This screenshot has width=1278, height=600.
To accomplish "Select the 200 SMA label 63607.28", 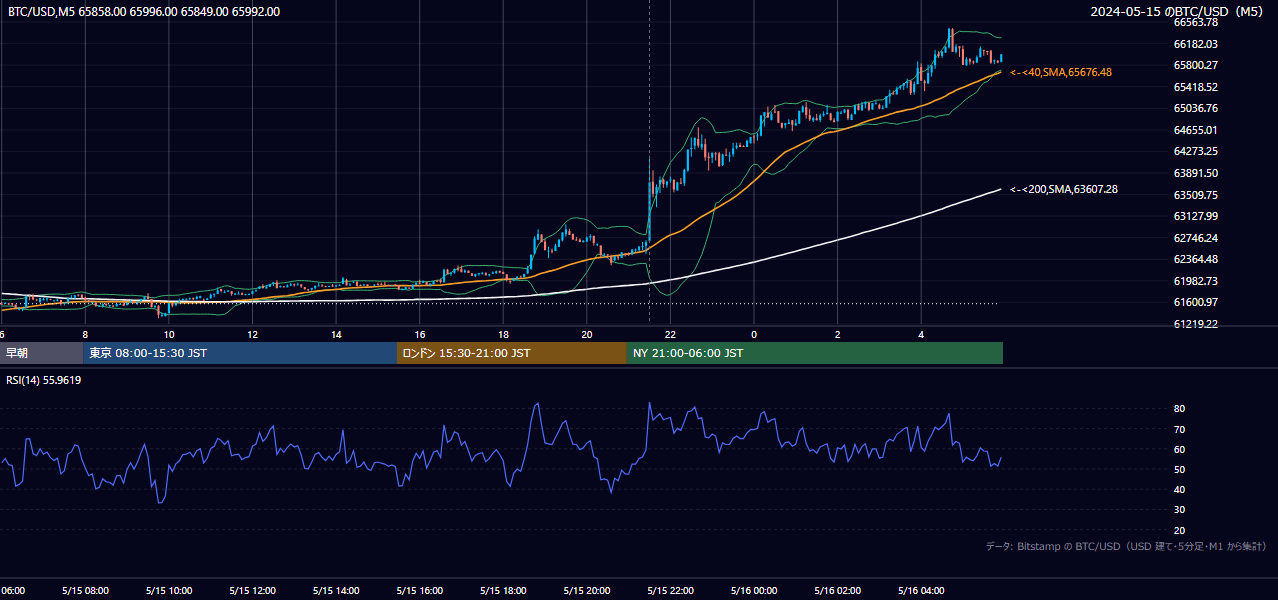I will click(1064, 189).
